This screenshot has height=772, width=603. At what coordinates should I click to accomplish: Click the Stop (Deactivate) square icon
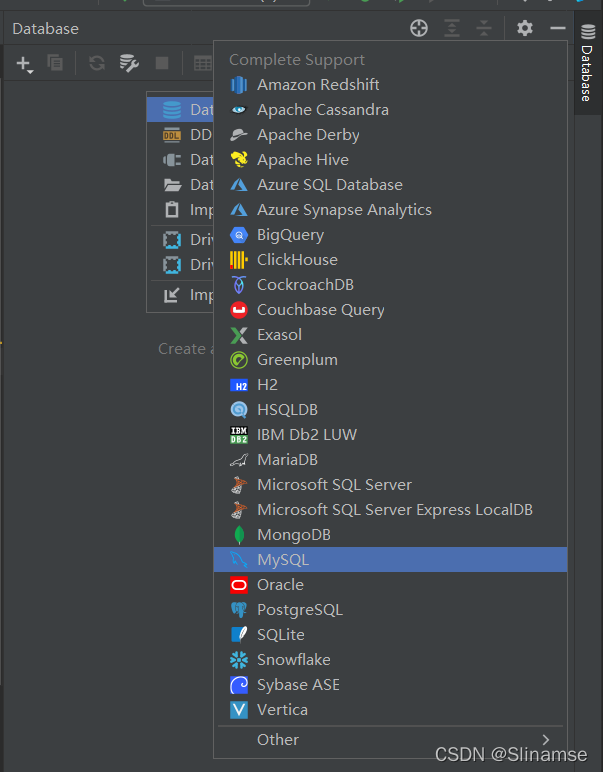coord(162,63)
